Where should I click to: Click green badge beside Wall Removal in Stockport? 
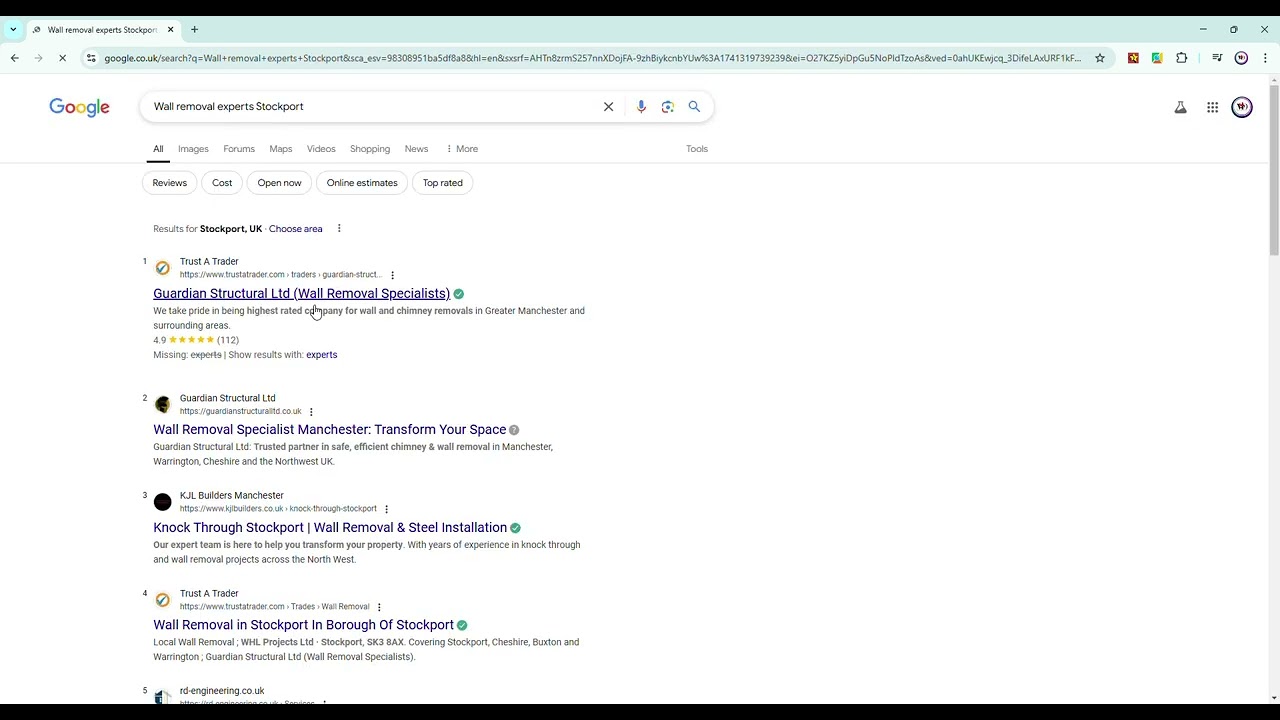coord(462,625)
